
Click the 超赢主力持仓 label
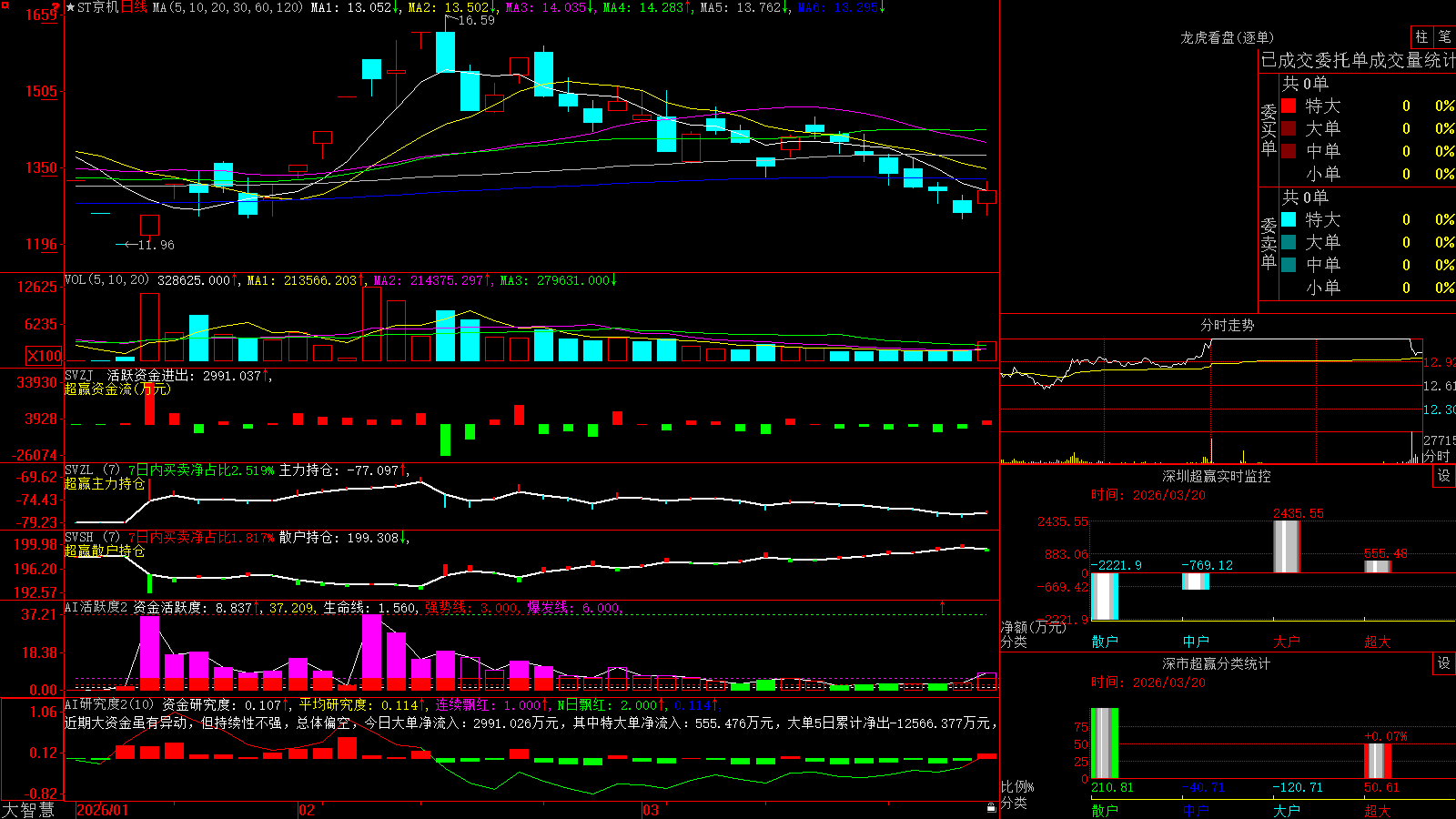(x=105, y=483)
